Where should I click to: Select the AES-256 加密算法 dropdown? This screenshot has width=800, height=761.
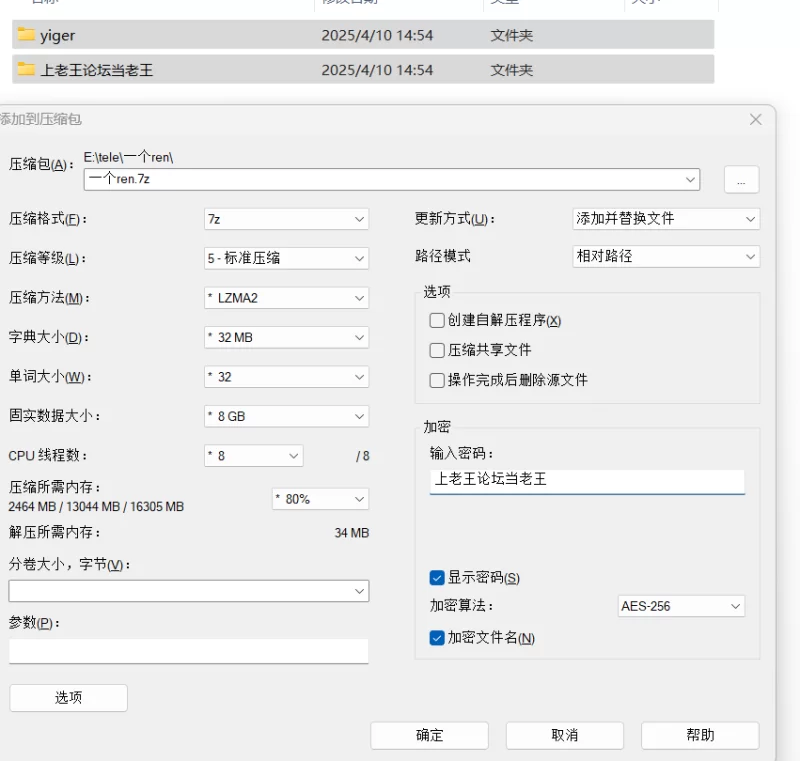pyautogui.click(x=680, y=606)
